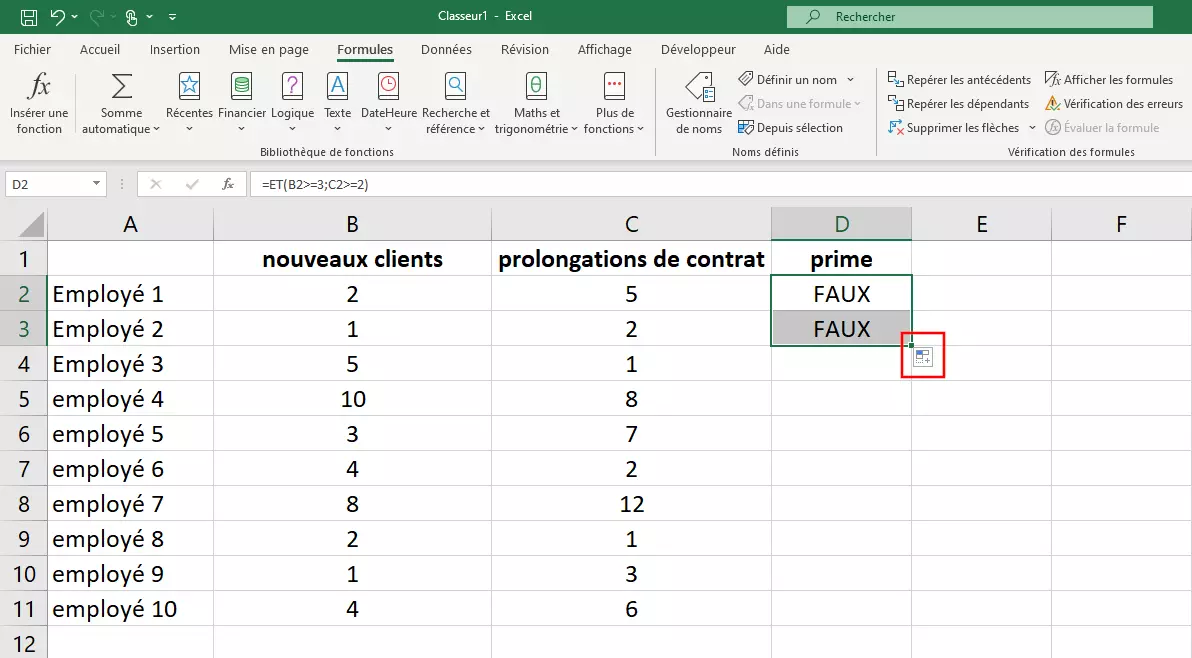1192x658 pixels.
Task: Select the cell 'Employé 3'
Action: tap(130, 364)
